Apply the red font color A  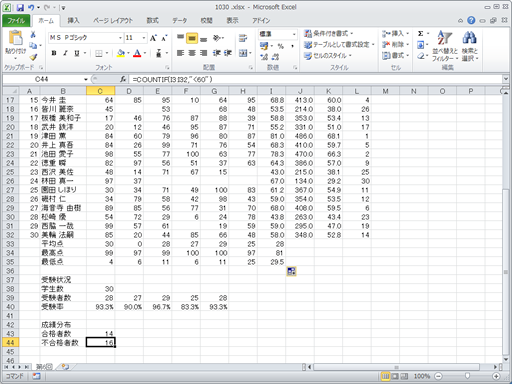tap(137, 53)
